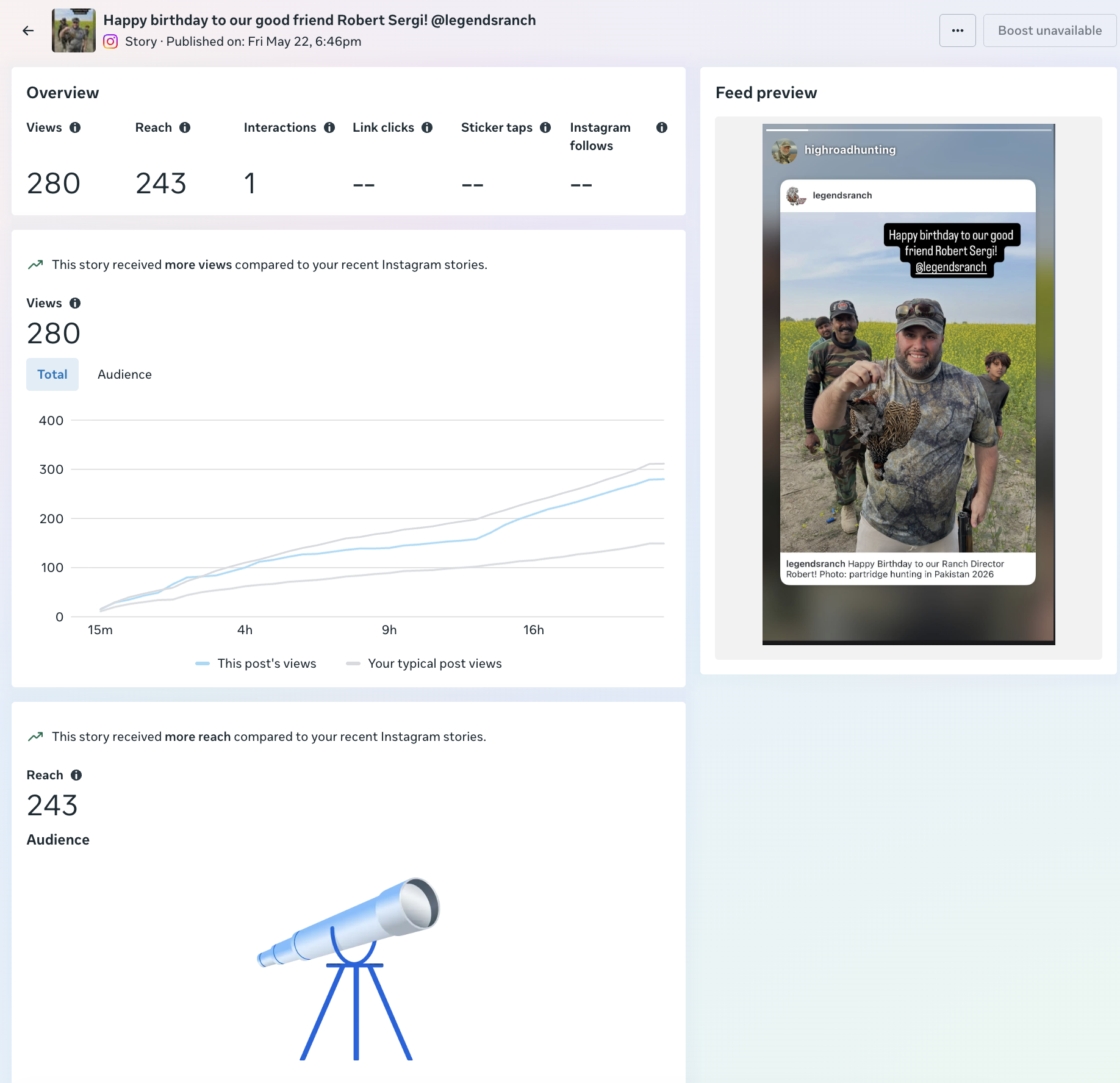
Task: Click the Published on date text
Action: pos(264,41)
